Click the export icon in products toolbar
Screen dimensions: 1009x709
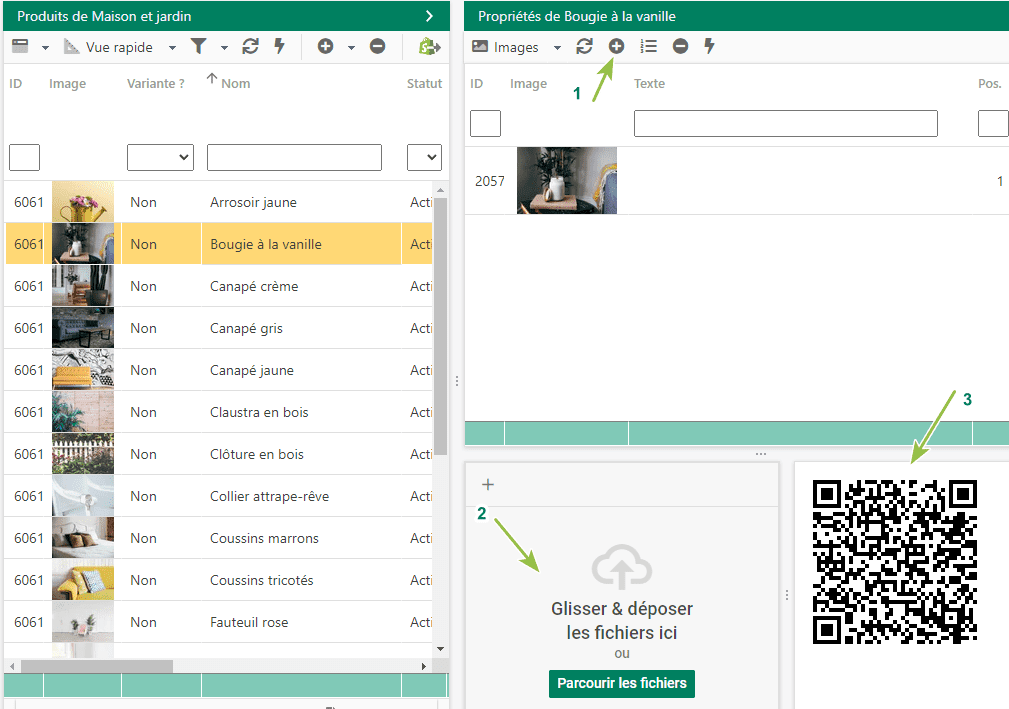coord(429,46)
